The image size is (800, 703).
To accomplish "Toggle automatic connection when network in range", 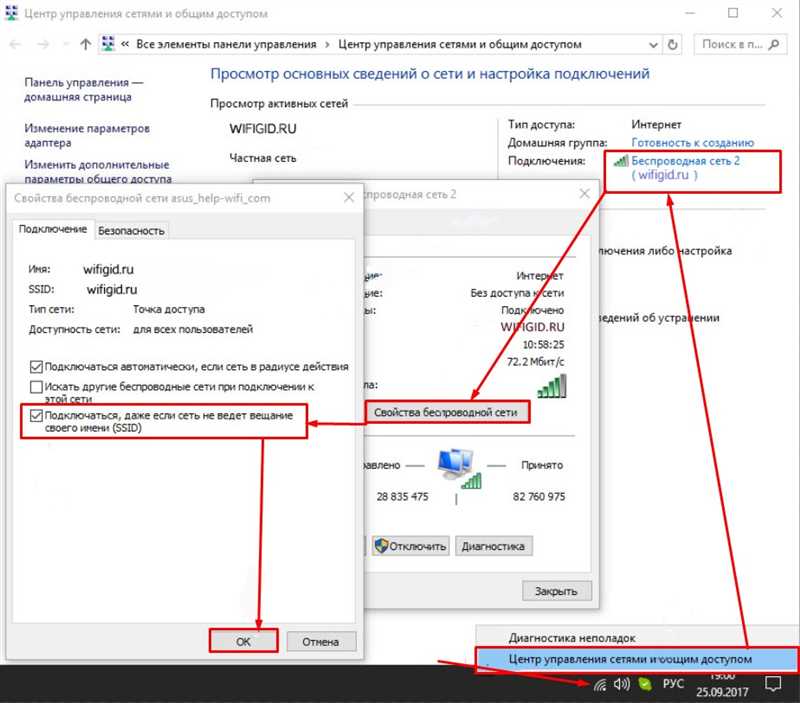I will click(36, 367).
